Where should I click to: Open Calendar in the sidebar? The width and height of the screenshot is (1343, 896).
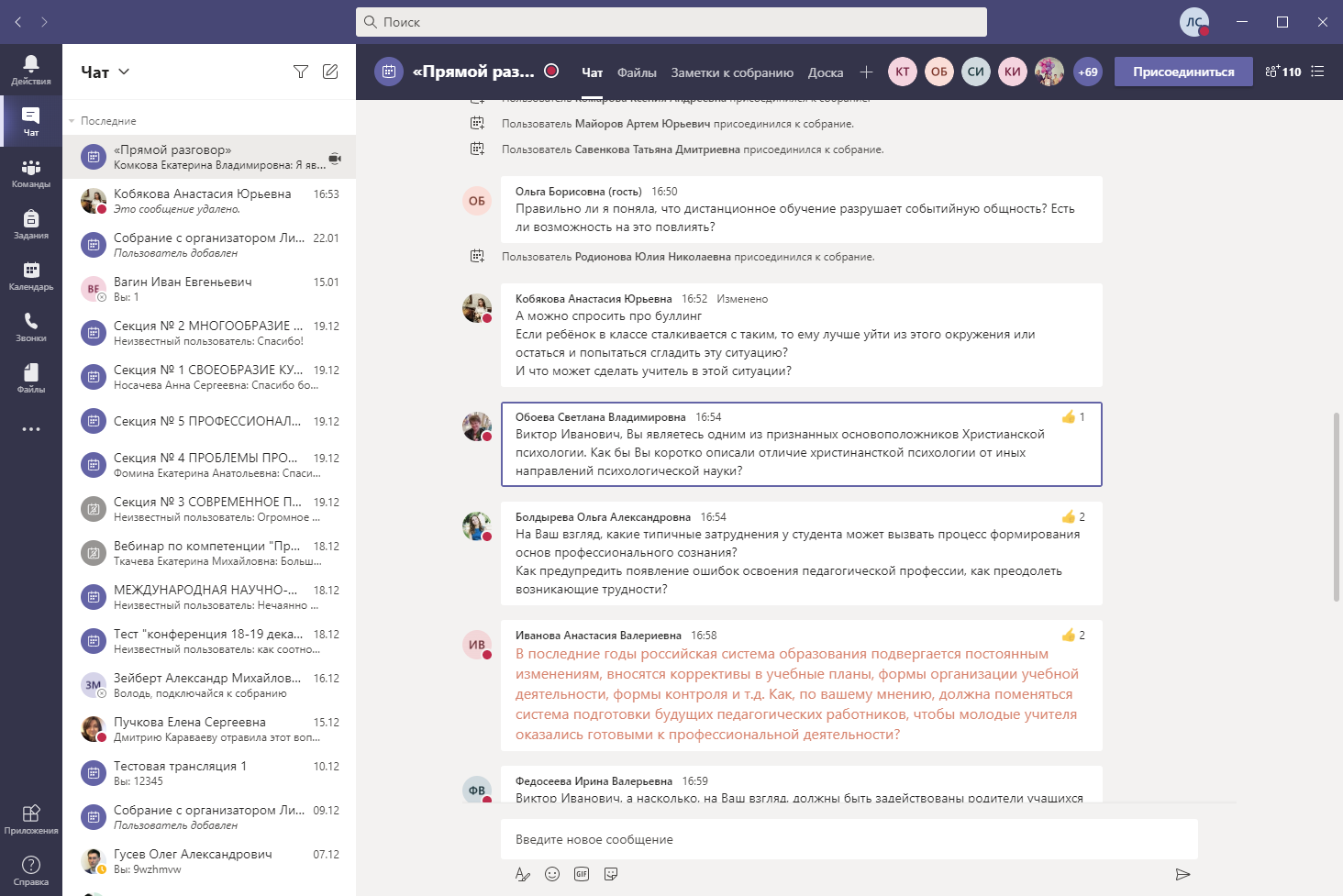30,275
